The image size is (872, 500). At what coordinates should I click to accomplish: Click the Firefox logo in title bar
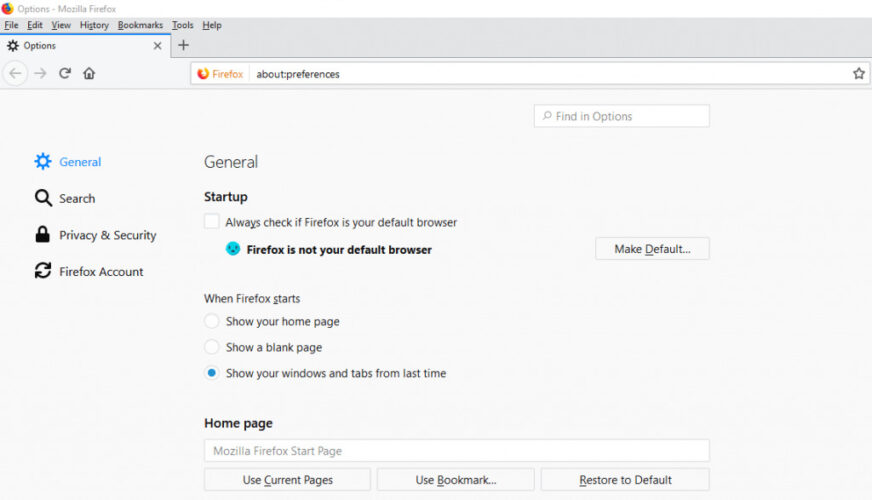coord(7,8)
